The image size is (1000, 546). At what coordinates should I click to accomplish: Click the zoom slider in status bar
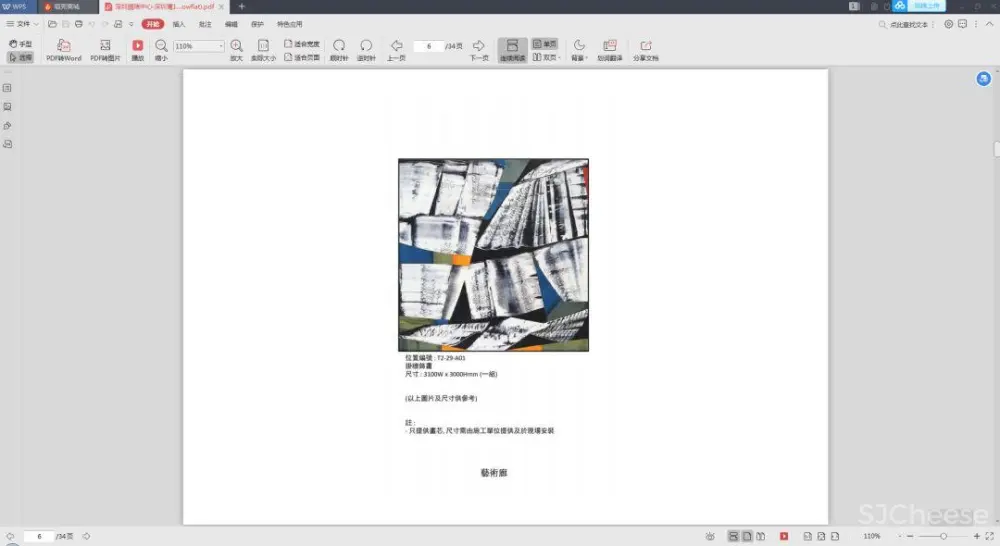pos(943,537)
